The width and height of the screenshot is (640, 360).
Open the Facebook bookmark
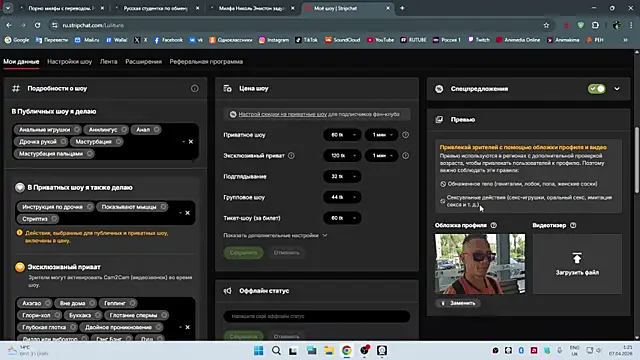168,40
